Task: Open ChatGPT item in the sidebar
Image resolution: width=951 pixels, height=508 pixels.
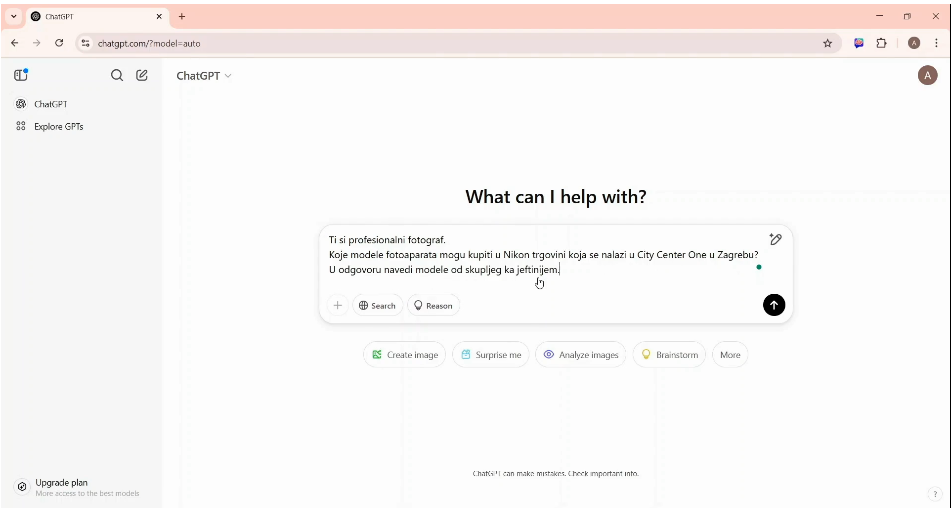Action: (x=81, y=104)
